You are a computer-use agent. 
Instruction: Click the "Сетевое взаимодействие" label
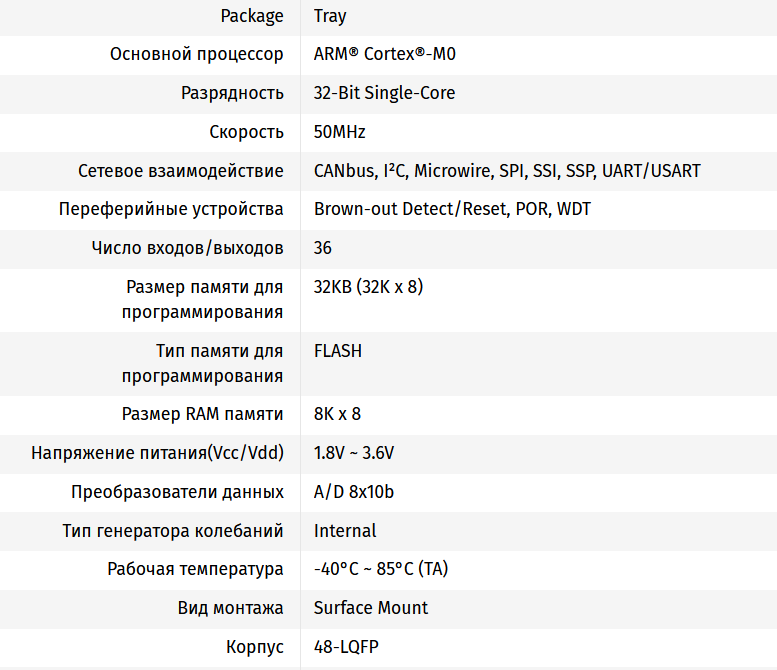click(181, 171)
